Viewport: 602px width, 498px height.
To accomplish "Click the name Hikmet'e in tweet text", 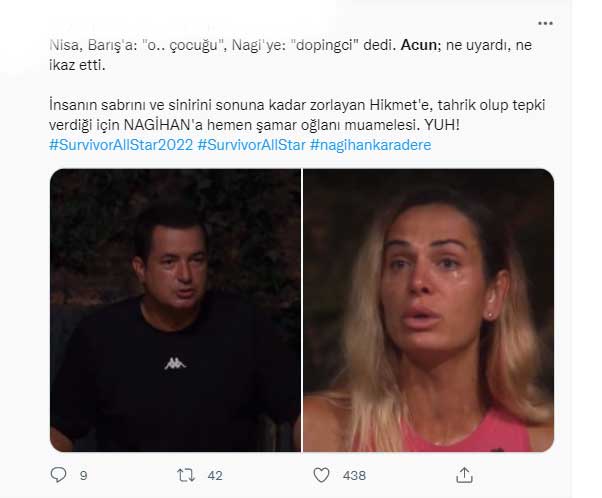I will pos(401,105).
